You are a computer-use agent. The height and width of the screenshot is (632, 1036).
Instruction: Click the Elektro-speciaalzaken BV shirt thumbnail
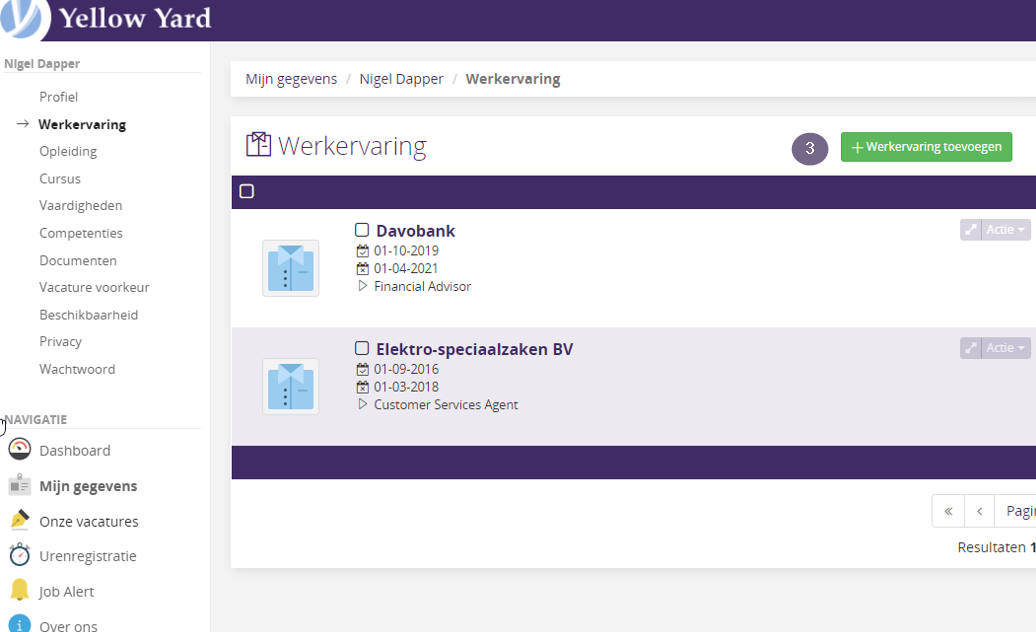[x=291, y=386]
